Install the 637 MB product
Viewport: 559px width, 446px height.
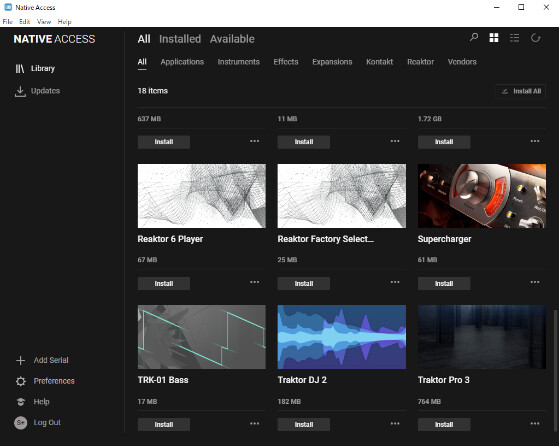point(164,142)
